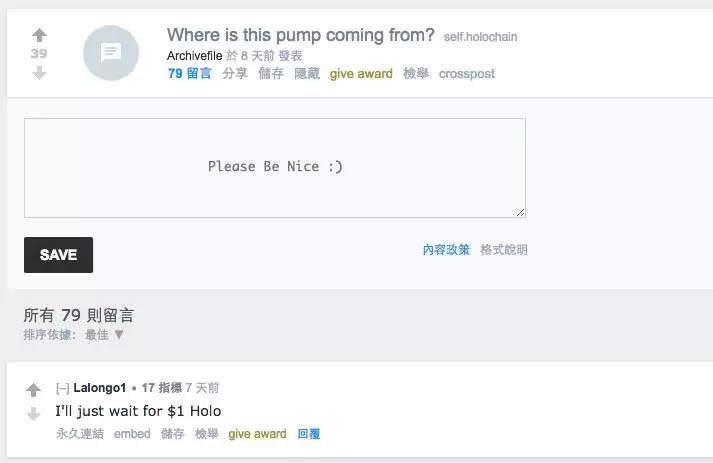Reply to Lalongo1's comment

(x=309, y=434)
